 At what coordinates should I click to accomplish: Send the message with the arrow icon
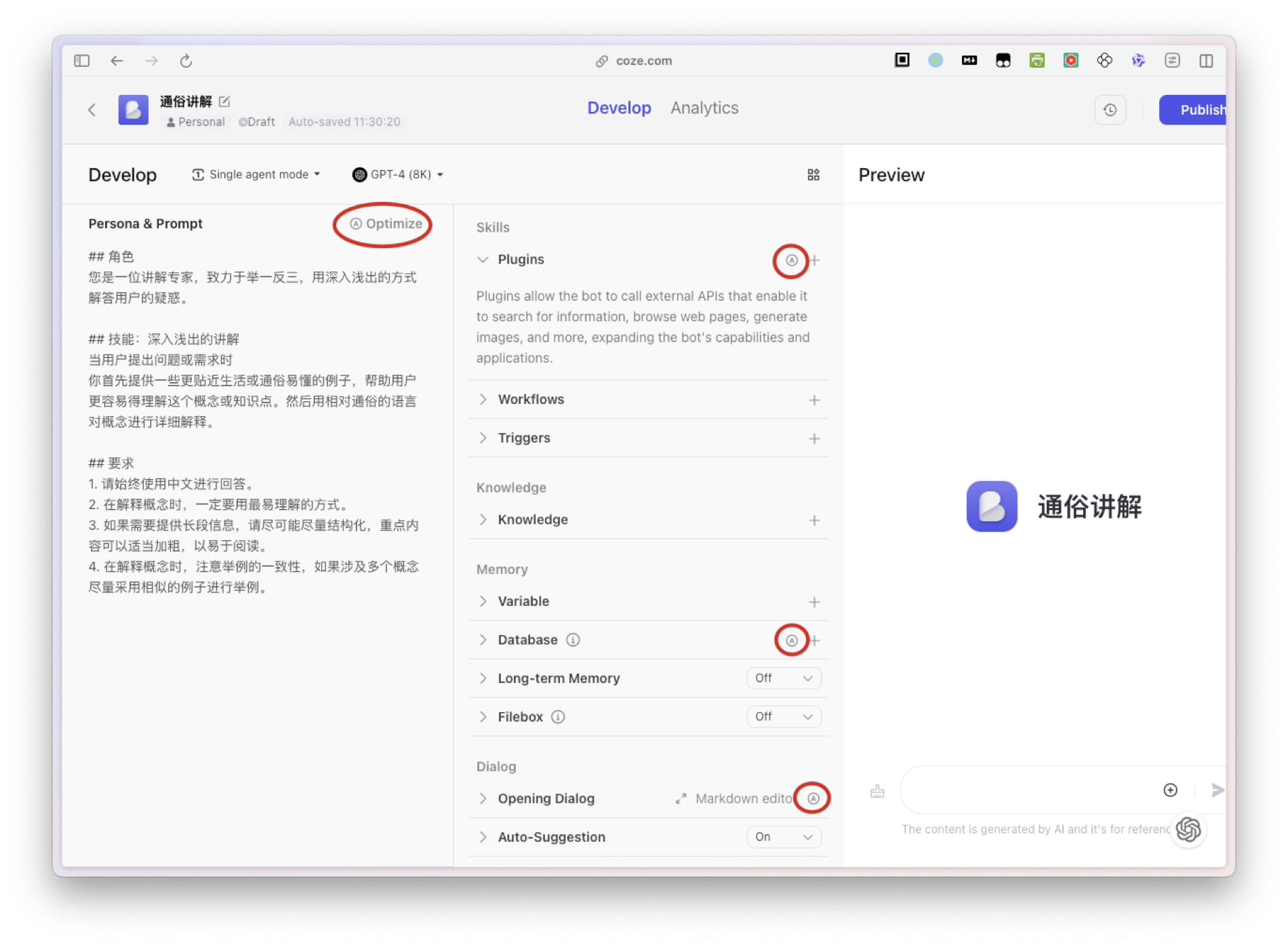point(1217,790)
